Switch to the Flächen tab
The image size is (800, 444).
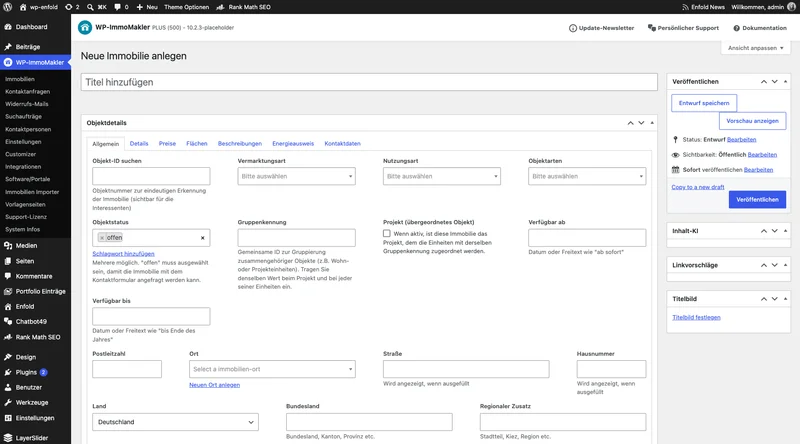[197, 144]
